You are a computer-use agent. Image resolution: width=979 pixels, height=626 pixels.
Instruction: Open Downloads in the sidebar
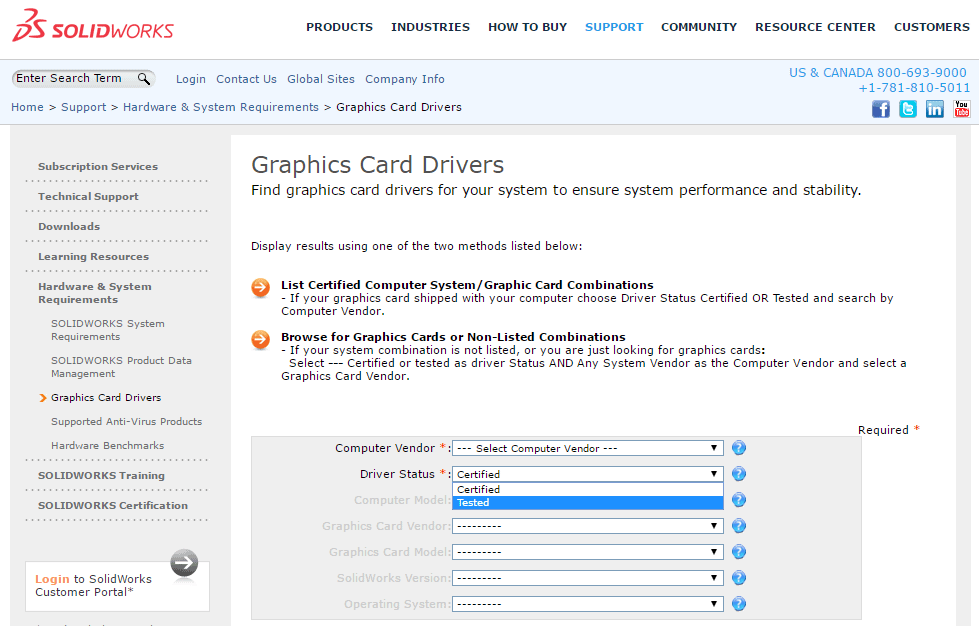[69, 227]
